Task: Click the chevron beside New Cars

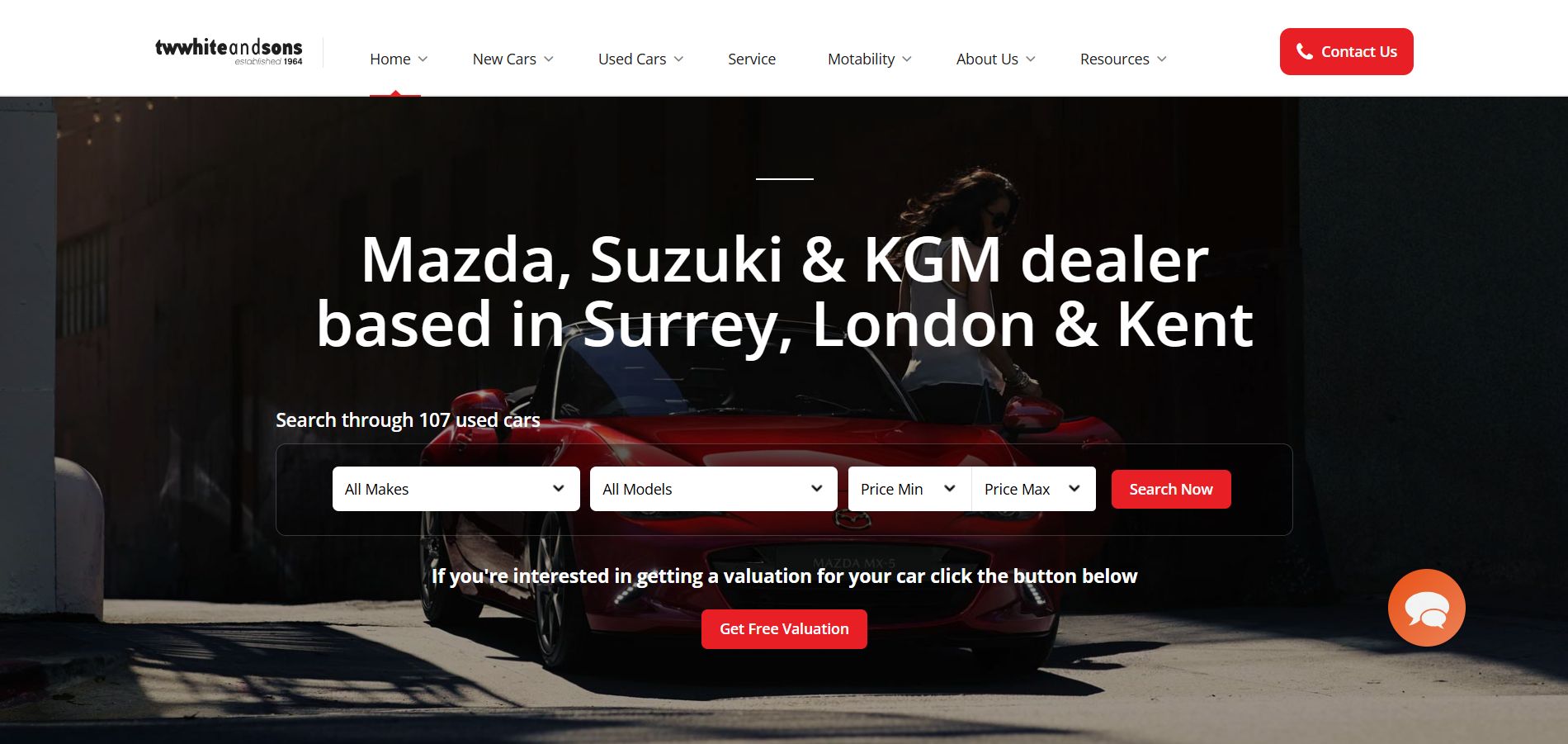Action: coord(549,59)
